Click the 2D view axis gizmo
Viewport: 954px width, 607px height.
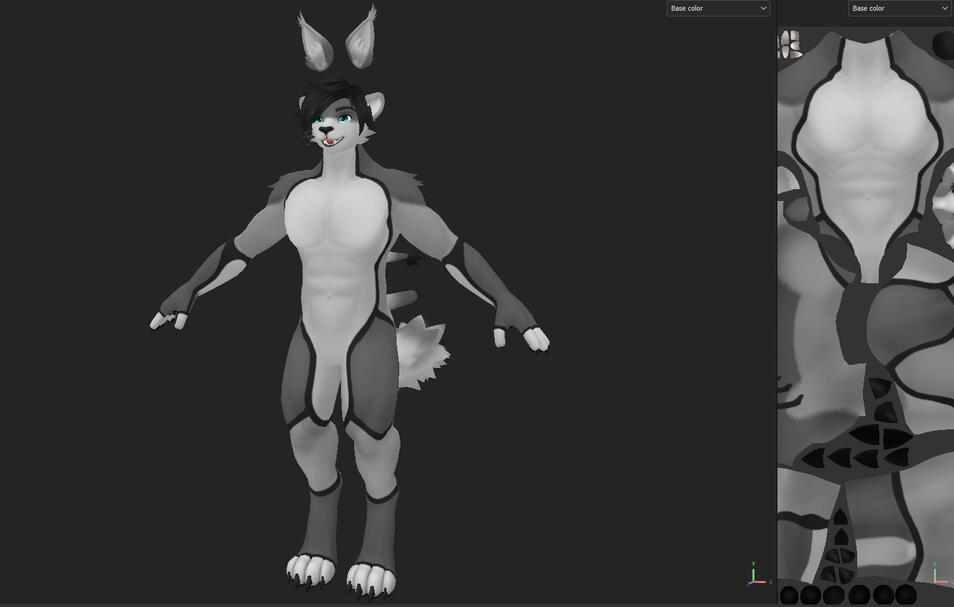coord(937,573)
